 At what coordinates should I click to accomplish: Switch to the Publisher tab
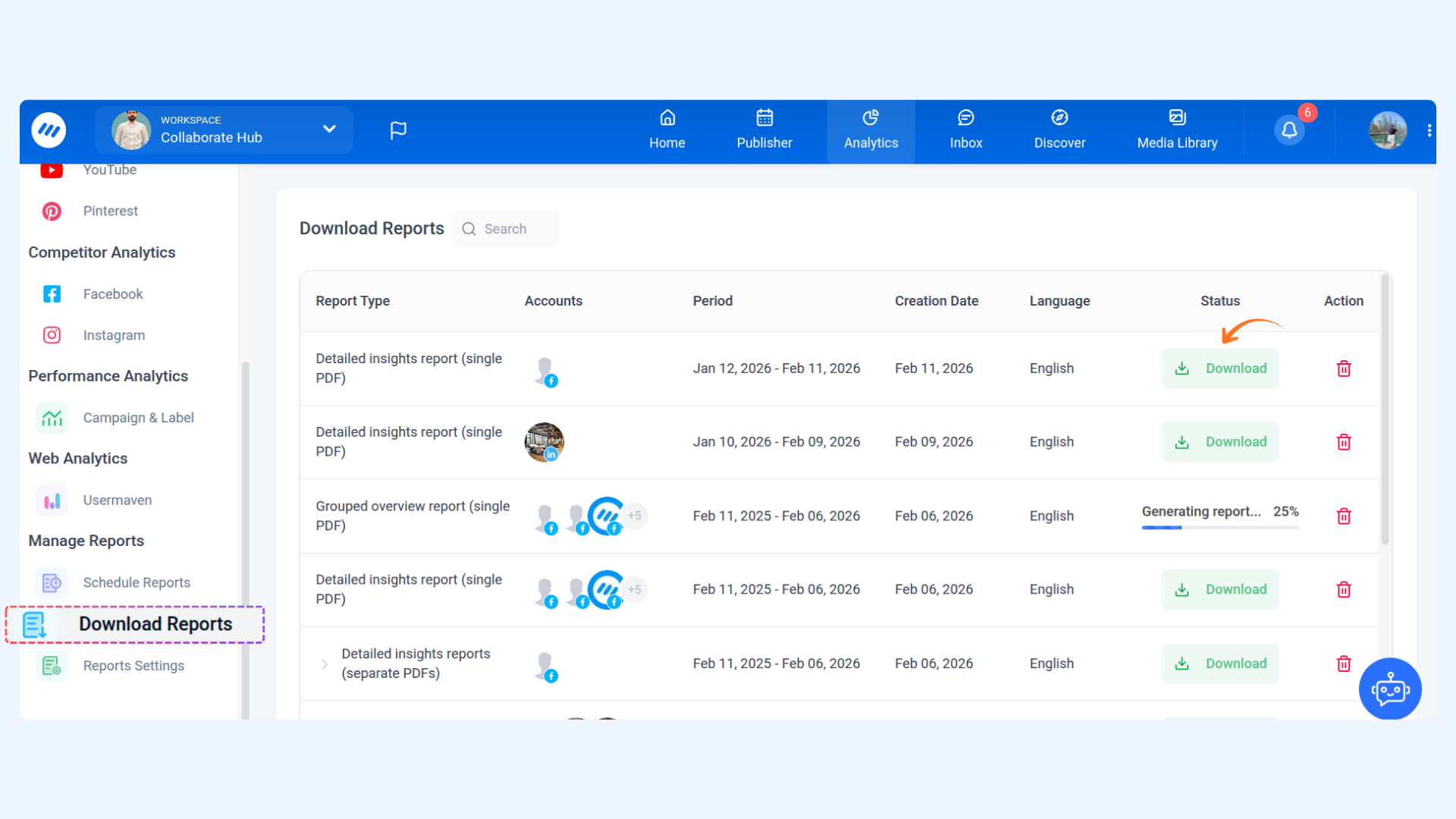point(764,130)
